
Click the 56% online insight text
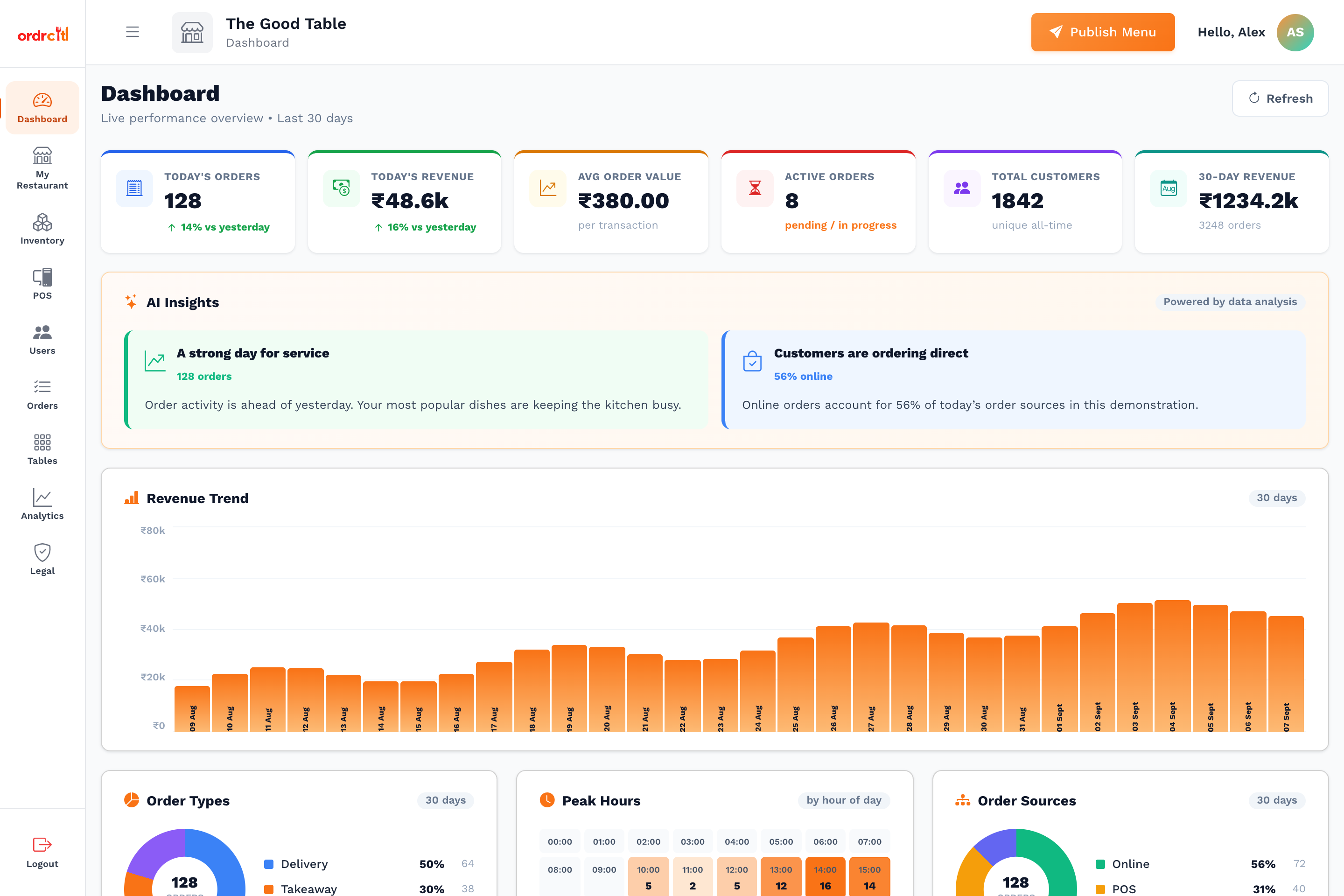[803, 376]
